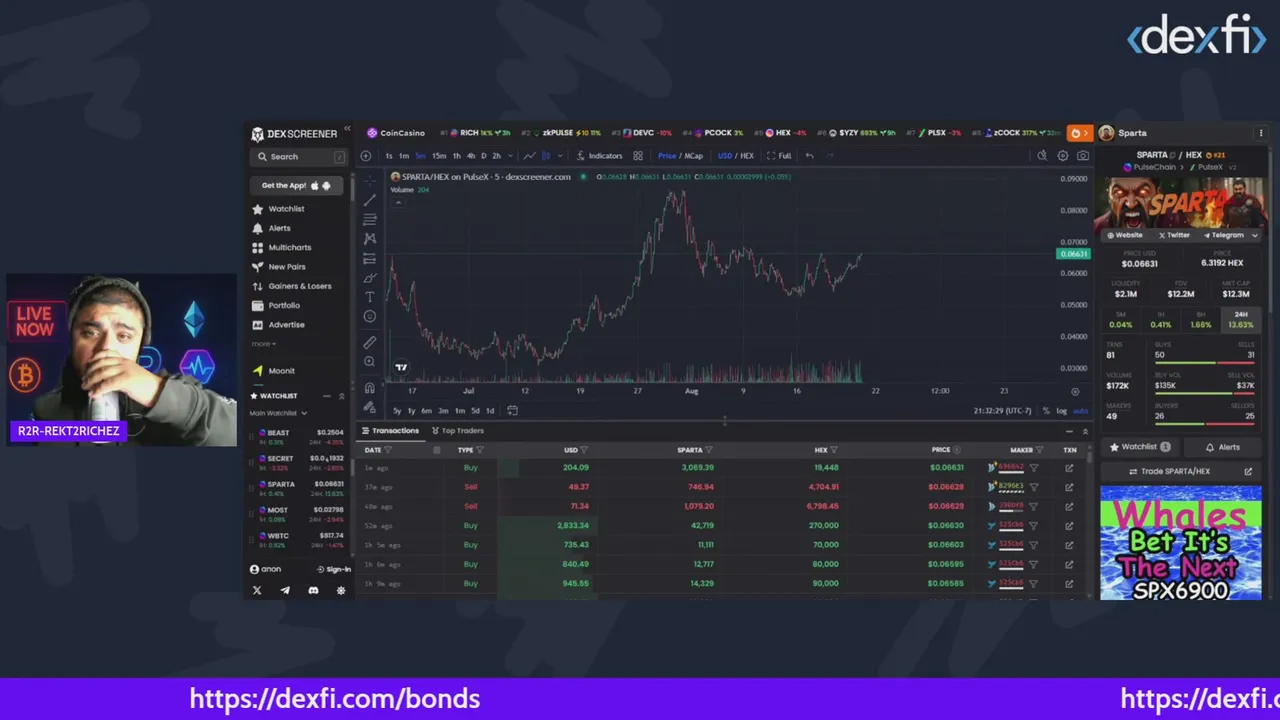The height and width of the screenshot is (720, 1280).
Task: Switch chart quote to USD
Action: [724, 156]
